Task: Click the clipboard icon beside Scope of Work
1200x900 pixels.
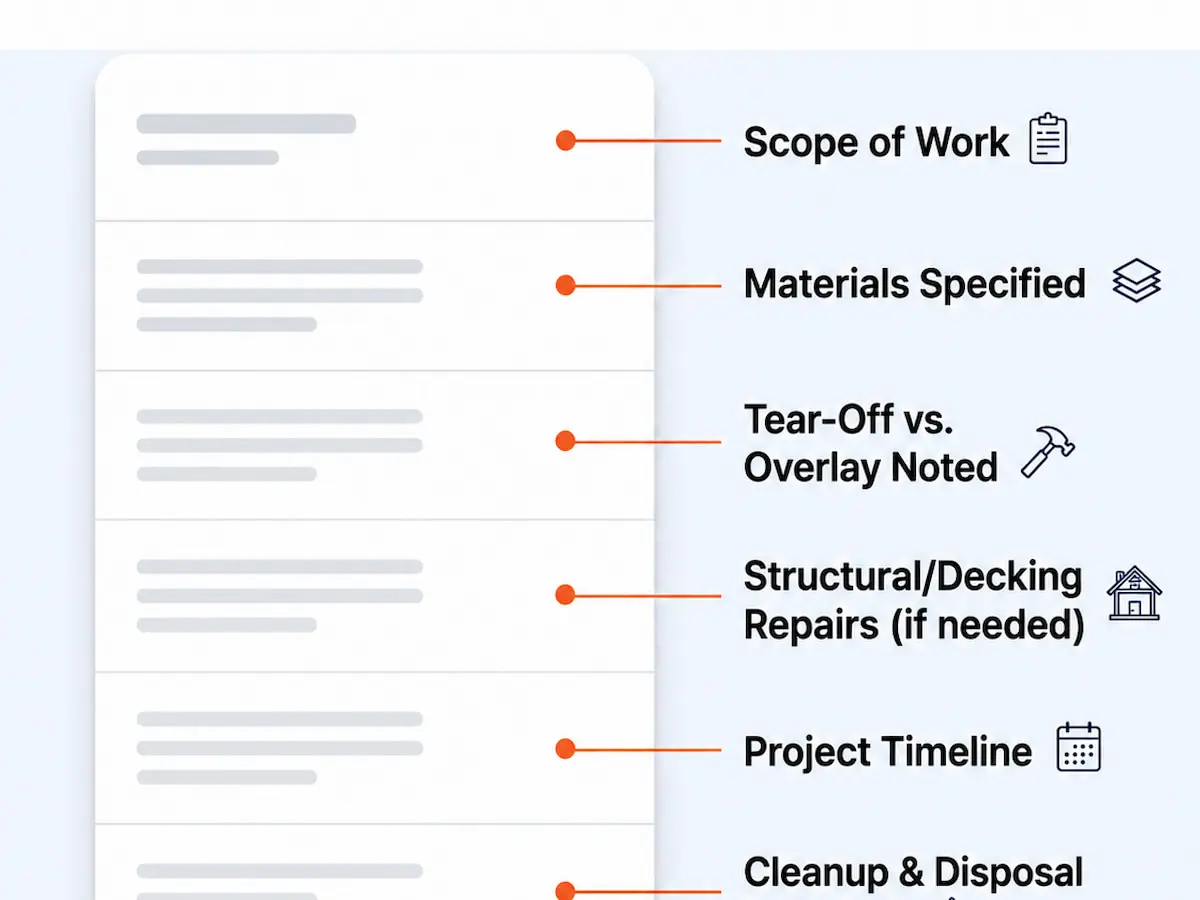Action: (1048, 138)
